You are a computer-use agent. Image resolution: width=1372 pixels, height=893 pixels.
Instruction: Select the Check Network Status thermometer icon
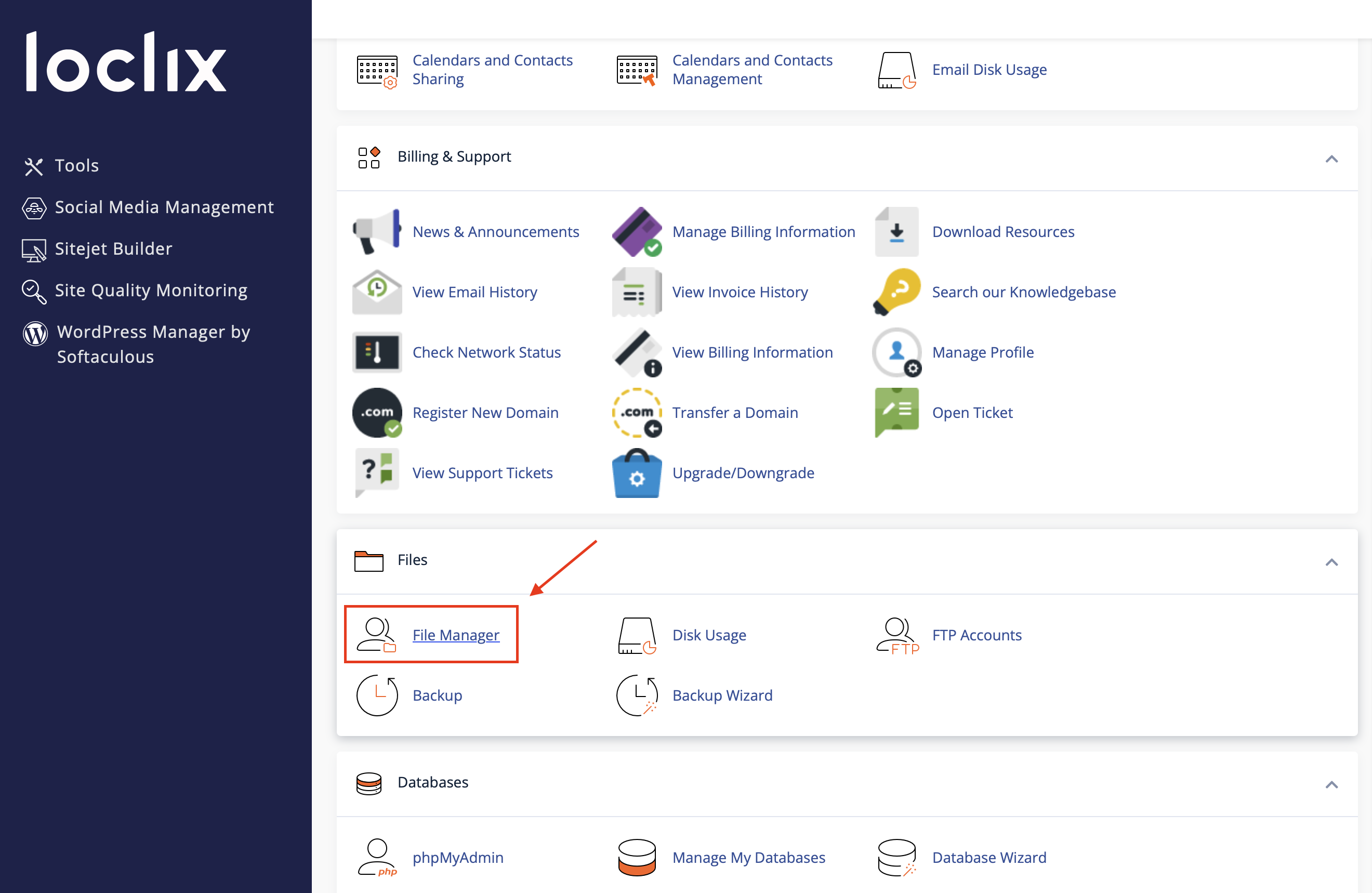376,352
